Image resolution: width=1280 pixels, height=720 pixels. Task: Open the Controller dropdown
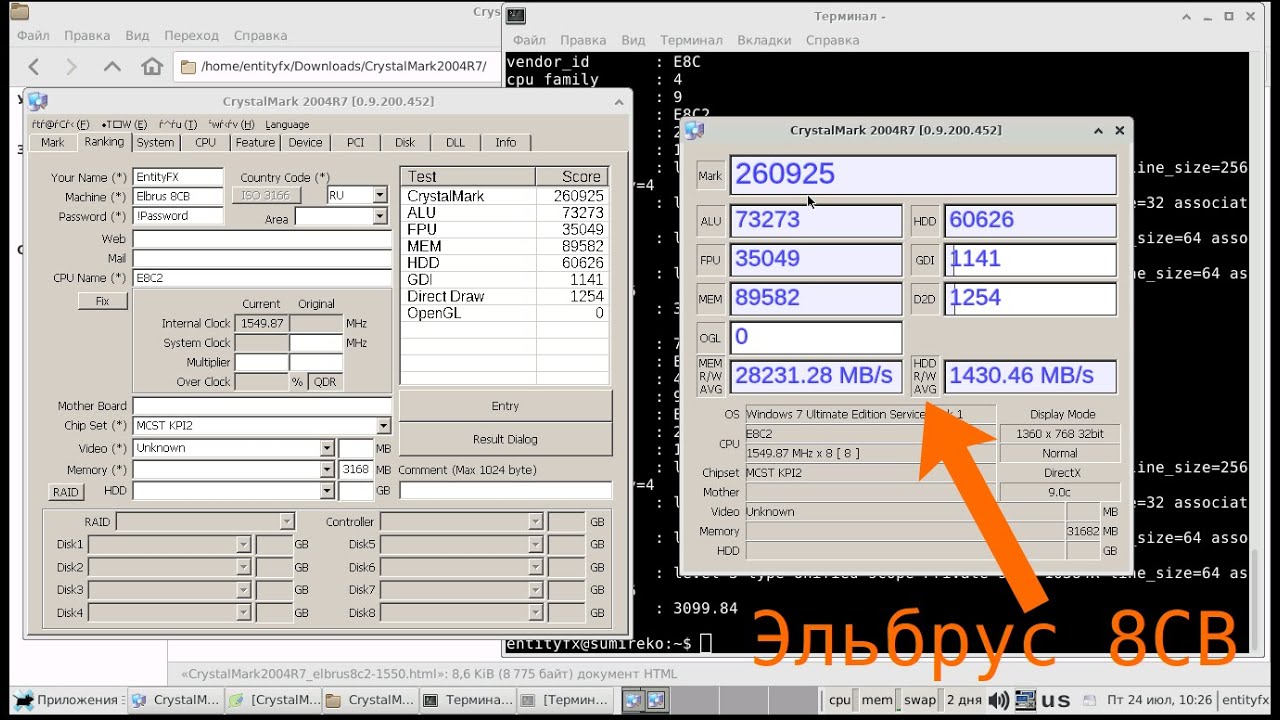536,522
